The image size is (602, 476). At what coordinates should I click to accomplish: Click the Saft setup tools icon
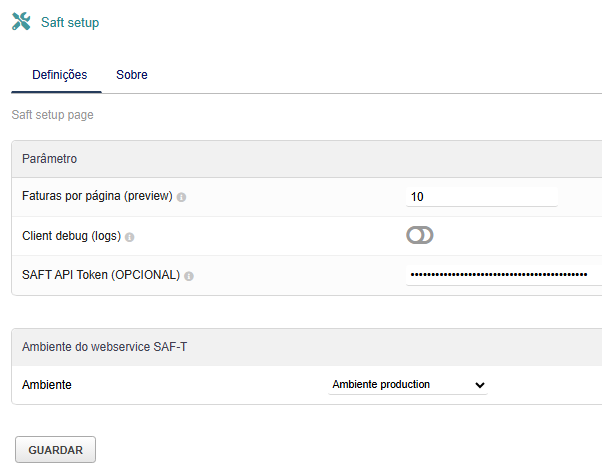pos(21,21)
